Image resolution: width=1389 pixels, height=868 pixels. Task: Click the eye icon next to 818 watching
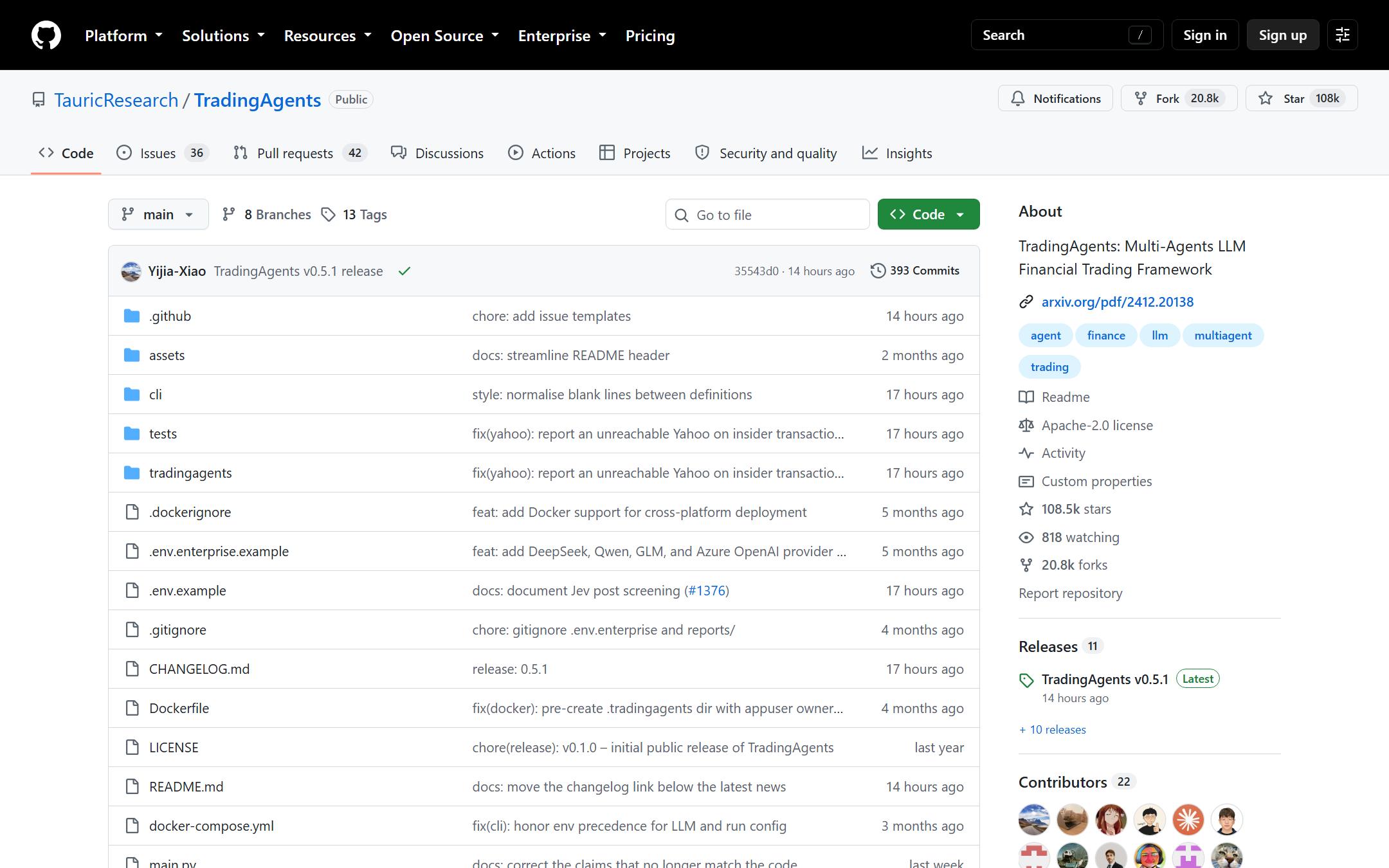(x=1026, y=538)
